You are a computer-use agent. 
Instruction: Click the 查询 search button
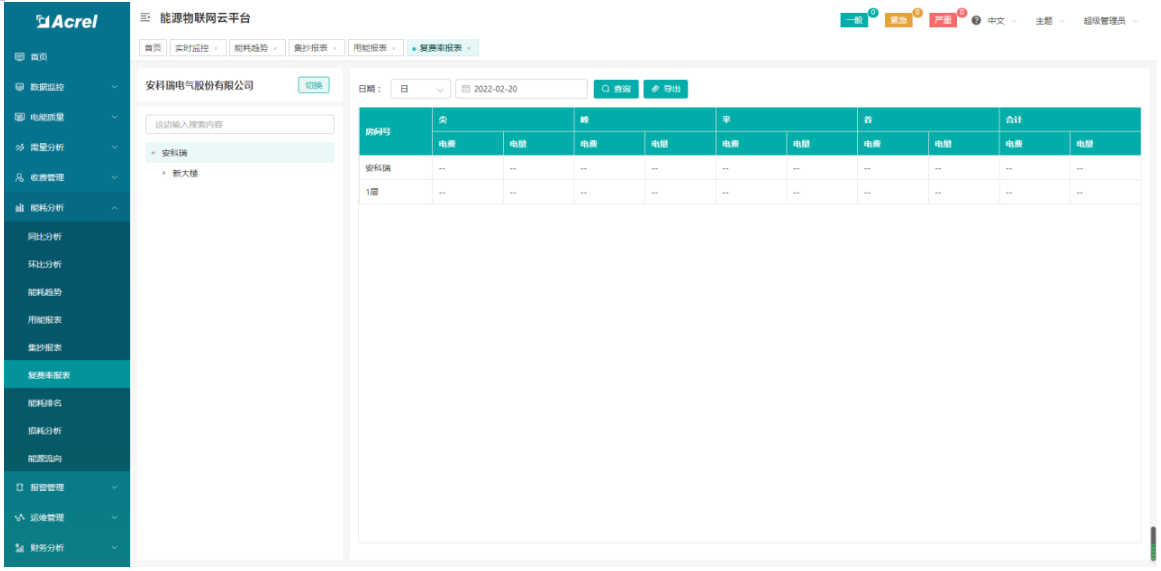616,89
